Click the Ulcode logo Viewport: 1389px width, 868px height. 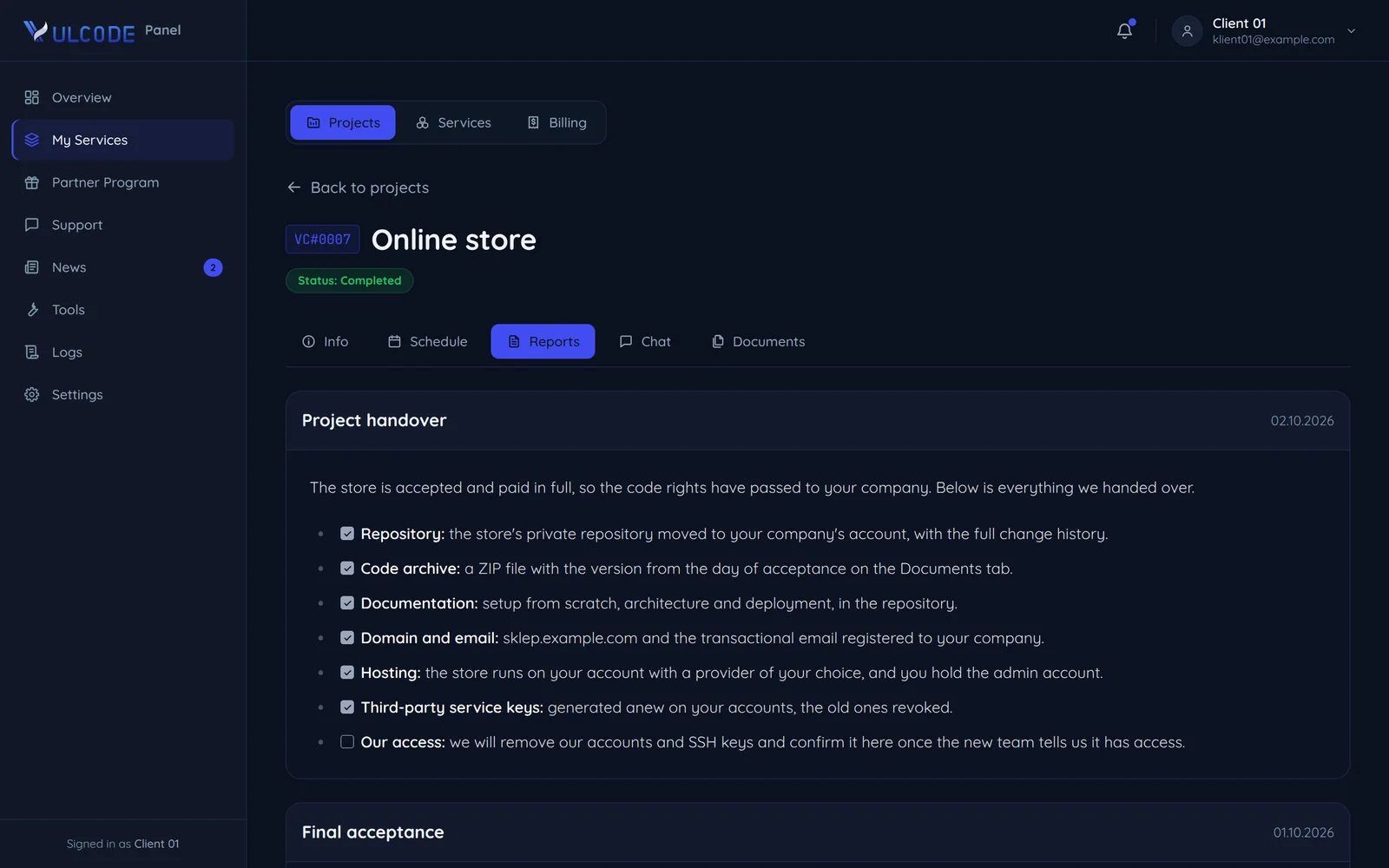tap(79, 32)
